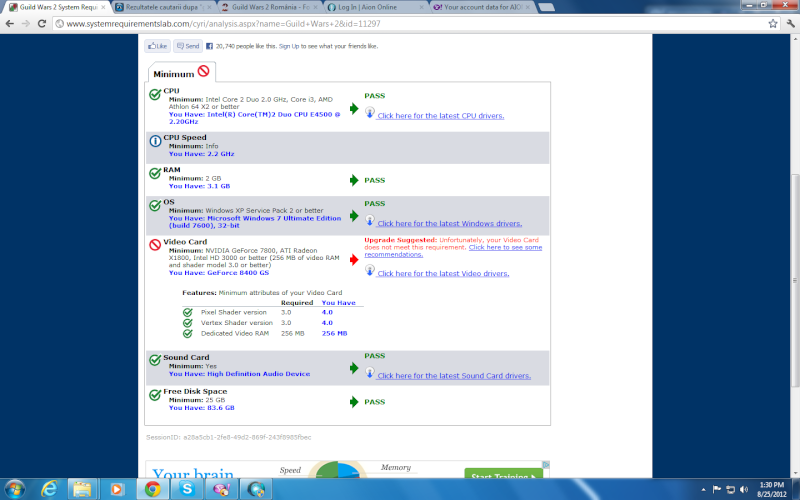Open Chrome wrench settings menu
This screenshot has width=800, height=500.
(x=790, y=23)
